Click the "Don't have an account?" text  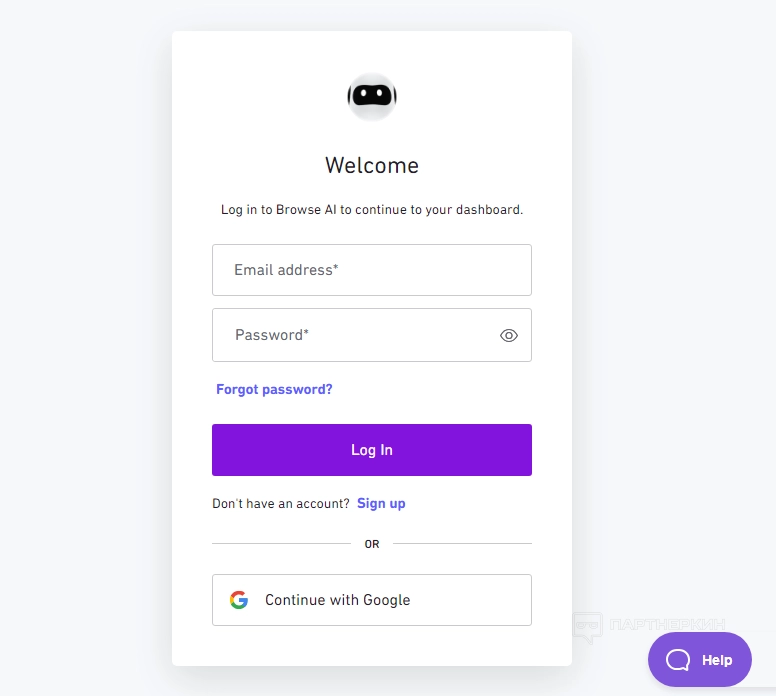point(281,503)
